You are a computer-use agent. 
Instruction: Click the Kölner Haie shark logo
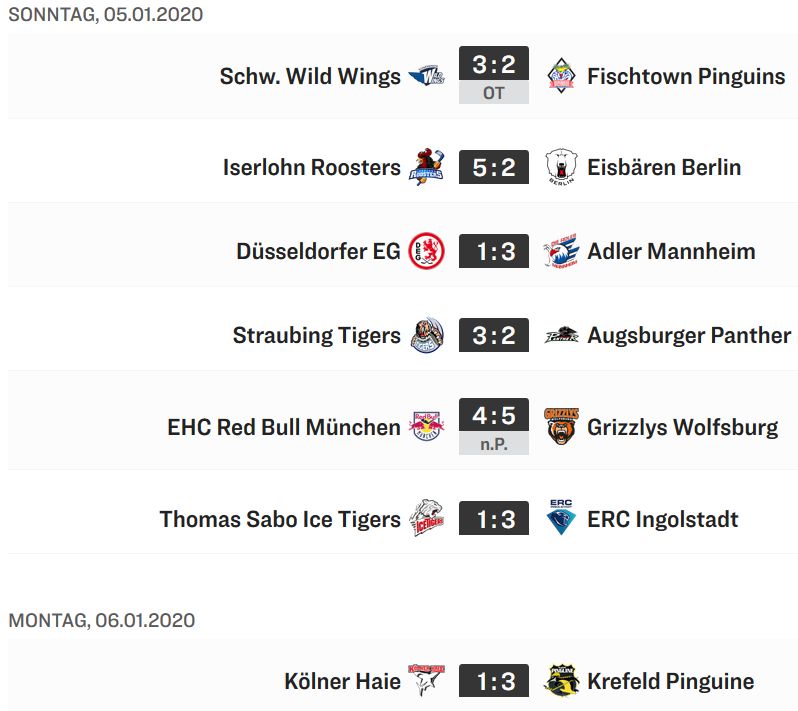pyautogui.click(x=426, y=680)
